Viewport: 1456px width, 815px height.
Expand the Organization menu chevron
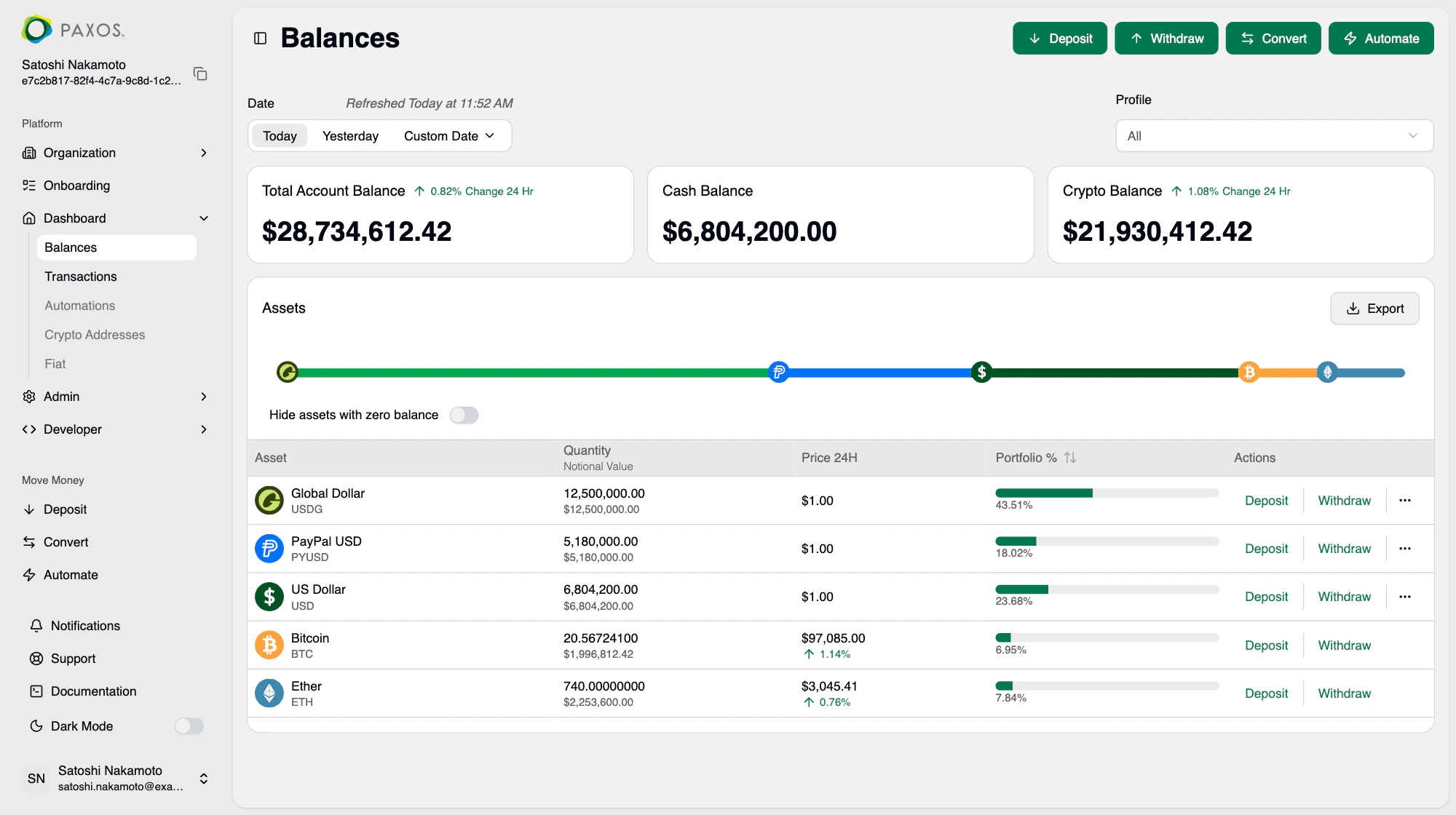[204, 153]
